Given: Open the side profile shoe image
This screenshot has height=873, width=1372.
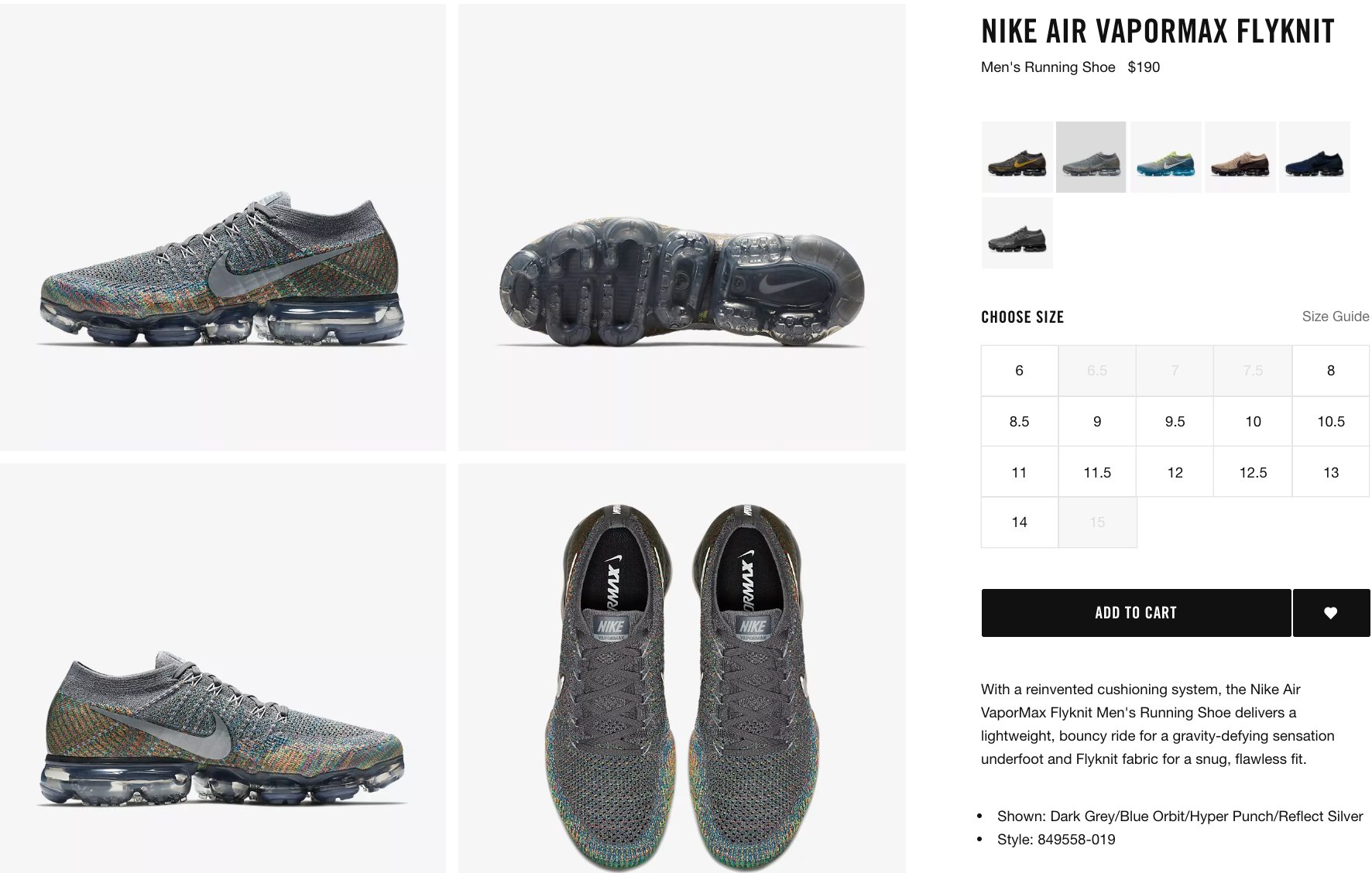Looking at the screenshot, I should click(x=223, y=227).
